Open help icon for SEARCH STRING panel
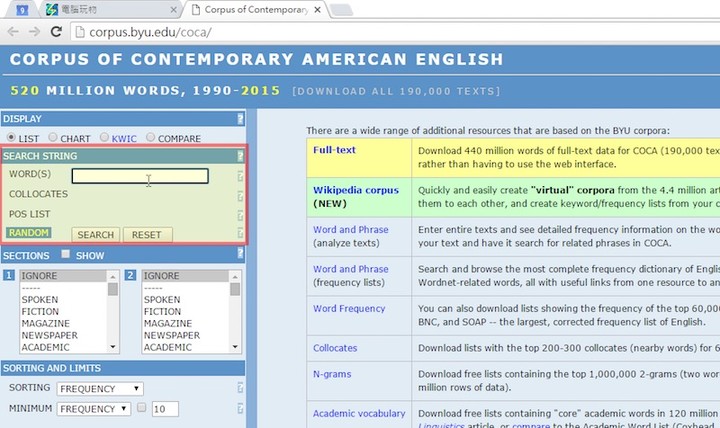The height and width of the screenshot is (428, 720). (240, 156)
